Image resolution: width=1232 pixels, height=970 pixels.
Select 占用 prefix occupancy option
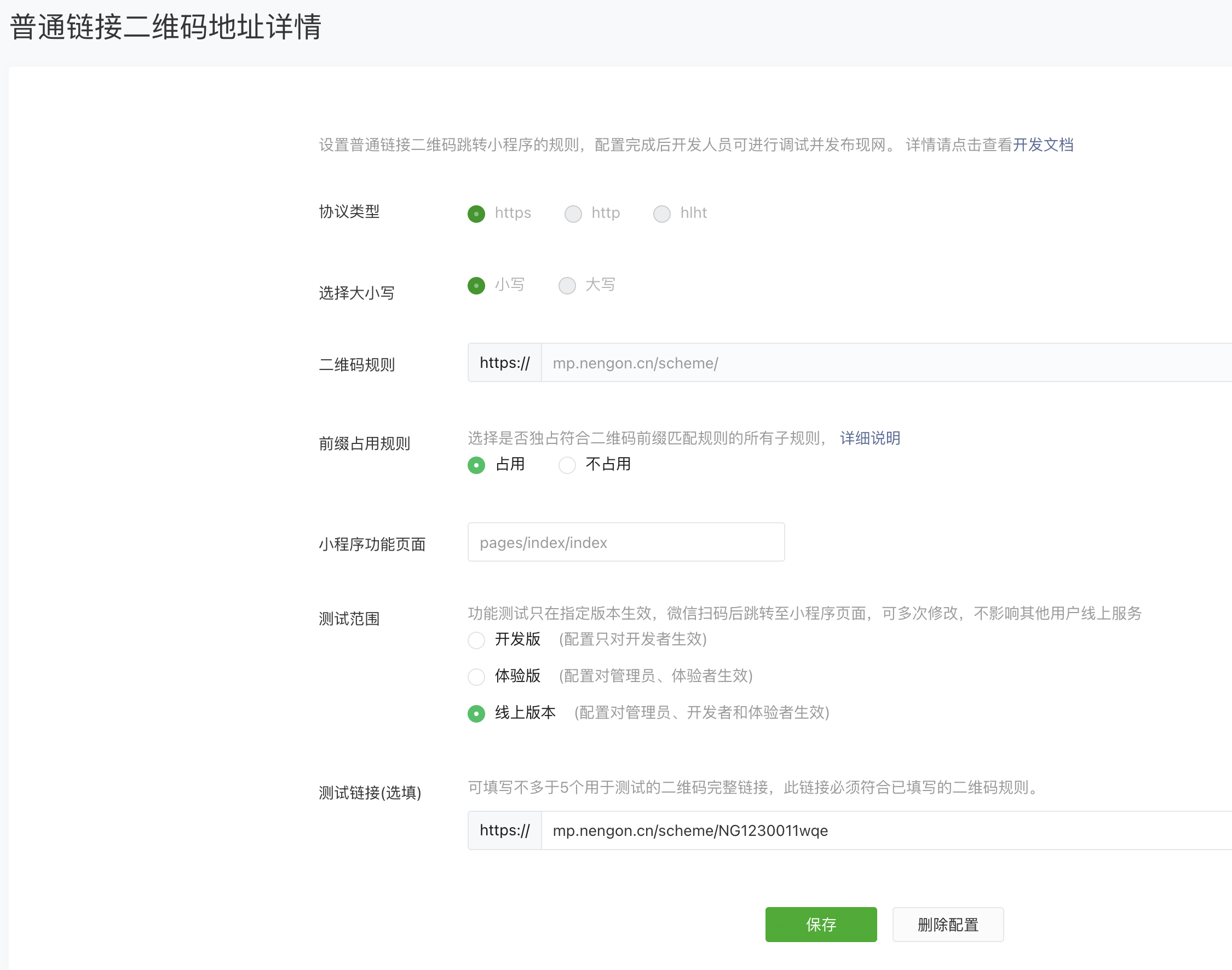pyautogui.click(x=476, y=465)
